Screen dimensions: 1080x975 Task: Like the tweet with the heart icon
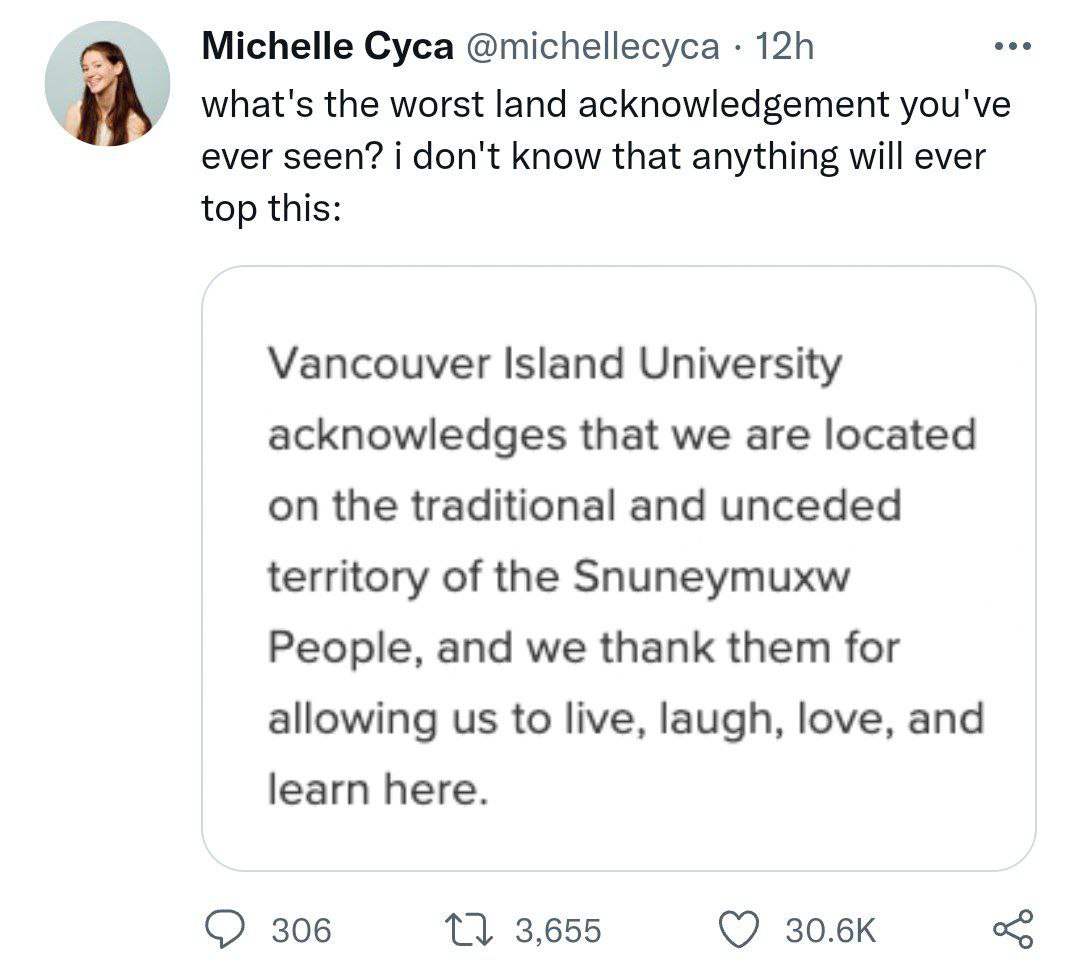pos(742,930)
